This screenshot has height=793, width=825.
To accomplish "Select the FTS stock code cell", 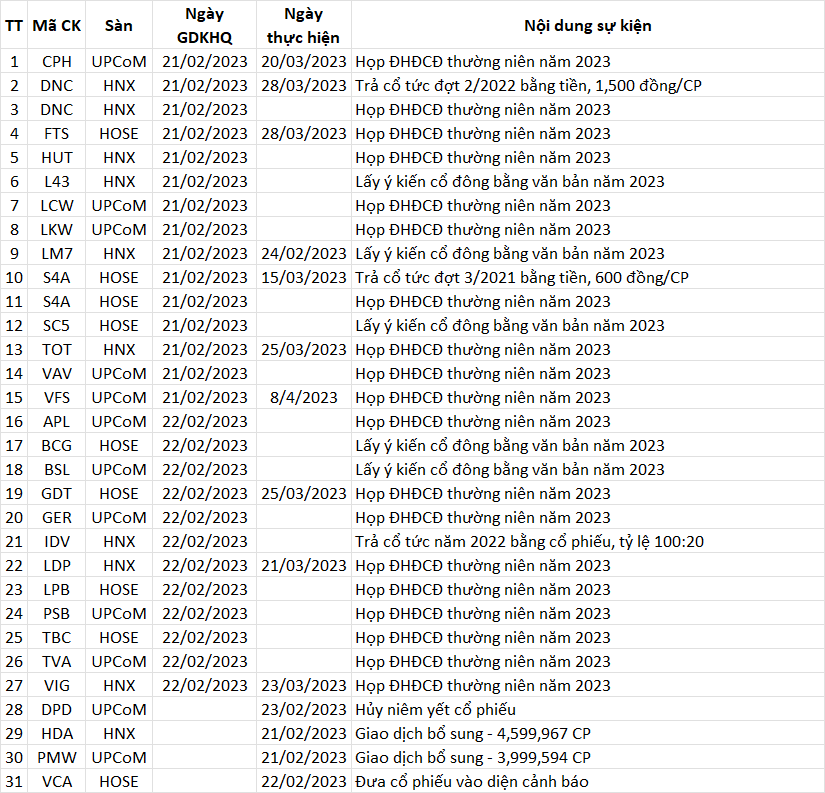I will 56,134.
